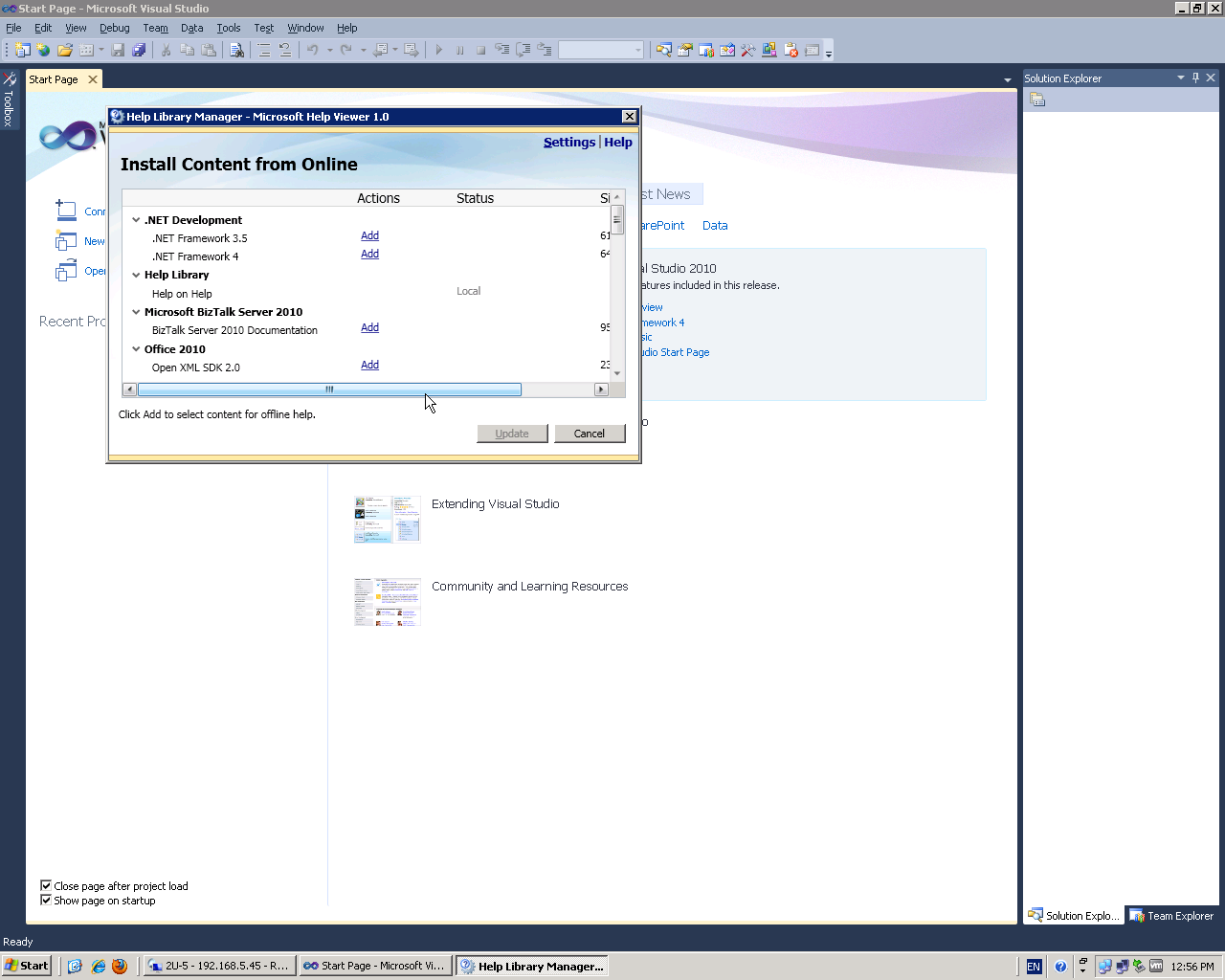The width and height of the screenshot is (1225, 980).
Task: Toggle the Solution Explorer auto-hide pin
Action: 1195,78
